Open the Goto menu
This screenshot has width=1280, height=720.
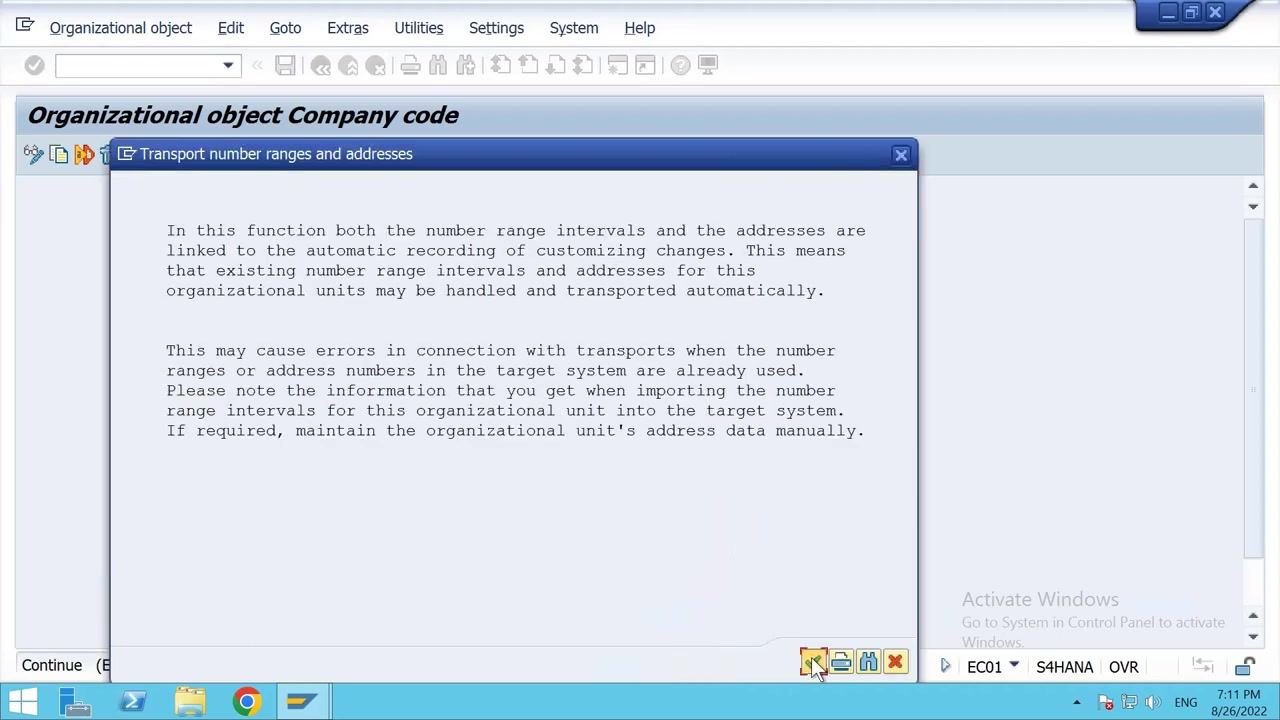click(x=285, y=28)
